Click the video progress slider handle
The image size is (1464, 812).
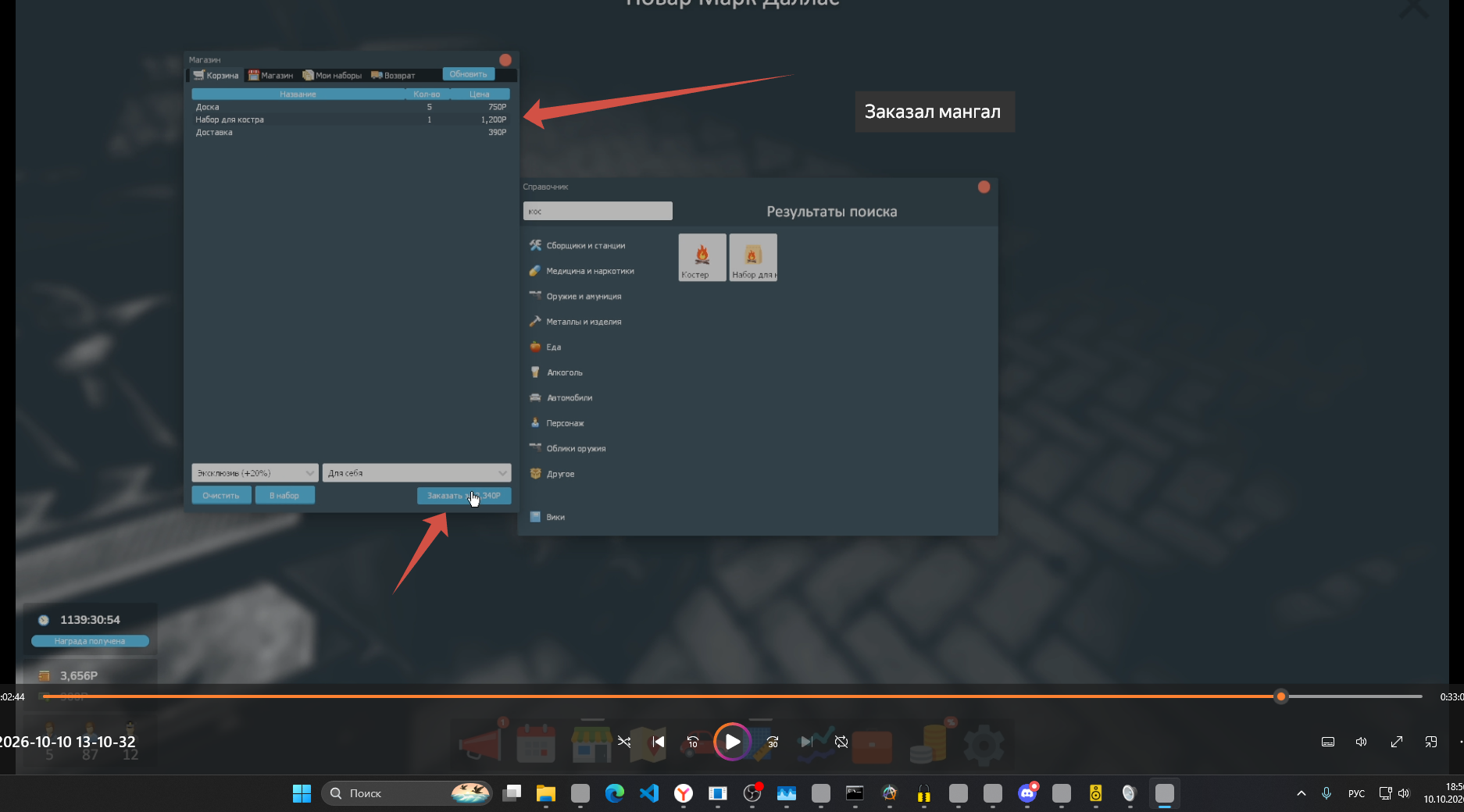(1280, 696)
